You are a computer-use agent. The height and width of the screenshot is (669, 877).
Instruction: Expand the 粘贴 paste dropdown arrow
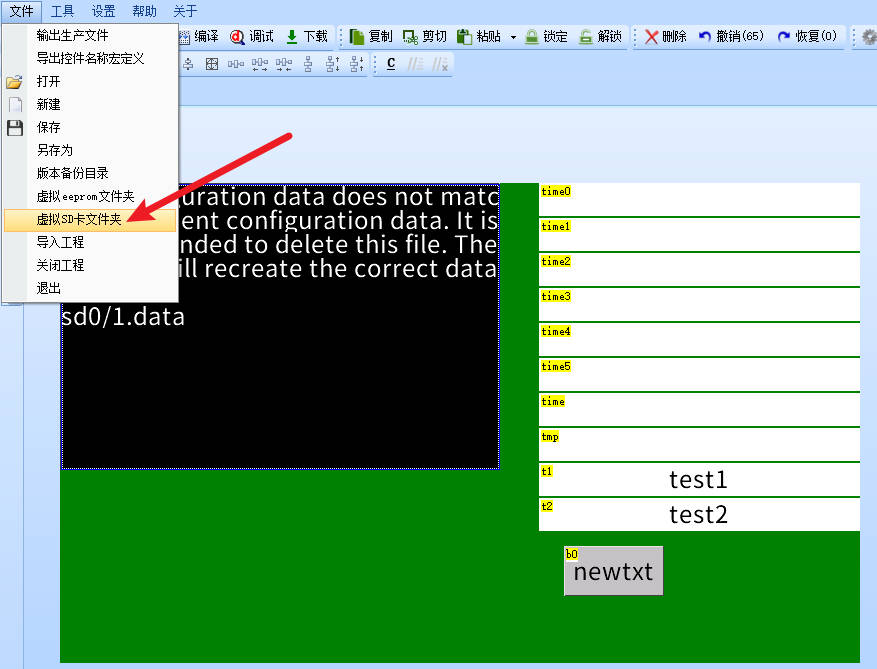pos(513,37)
